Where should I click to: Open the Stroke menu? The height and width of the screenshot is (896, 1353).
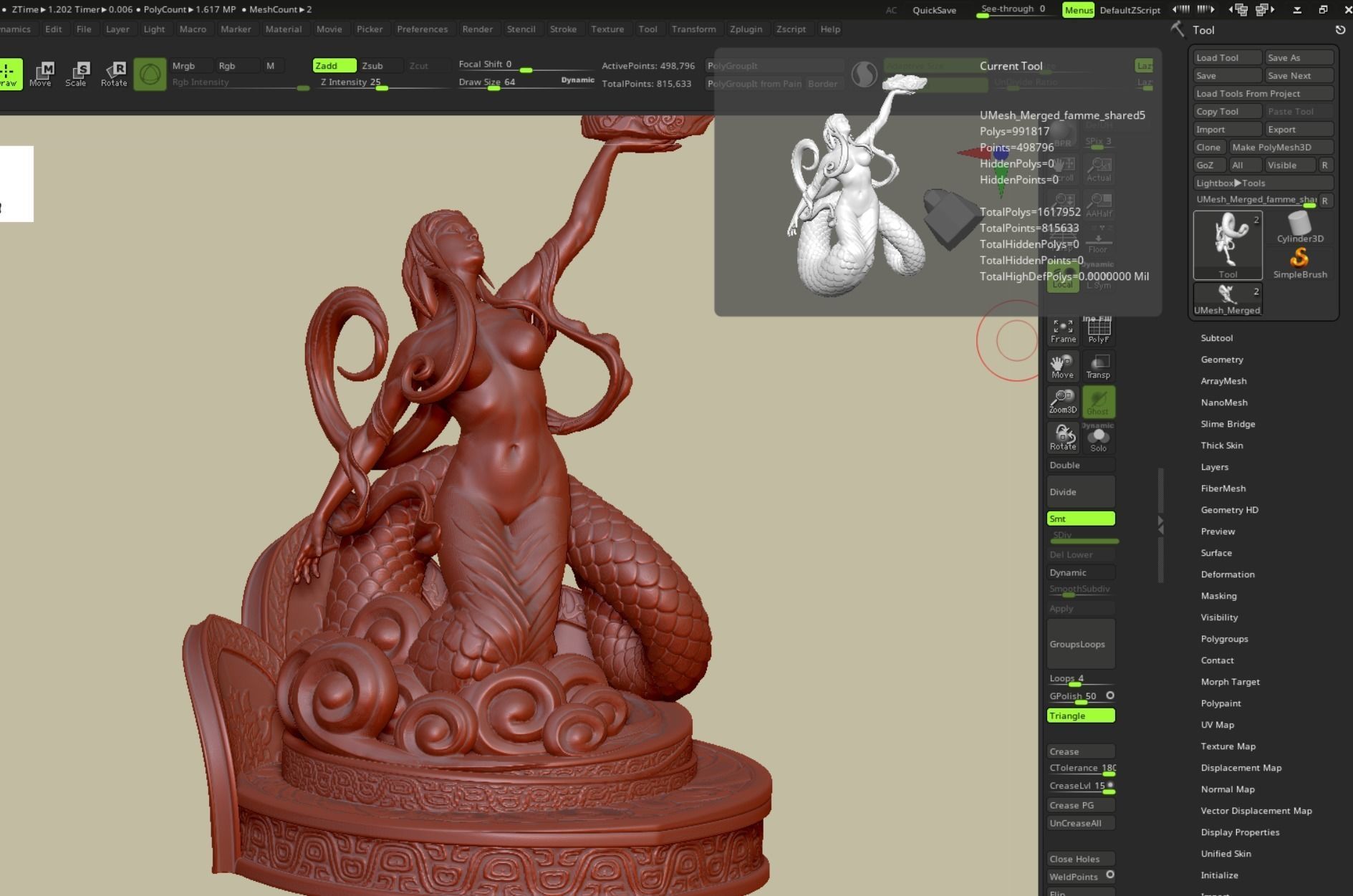(x=563, y=29)
